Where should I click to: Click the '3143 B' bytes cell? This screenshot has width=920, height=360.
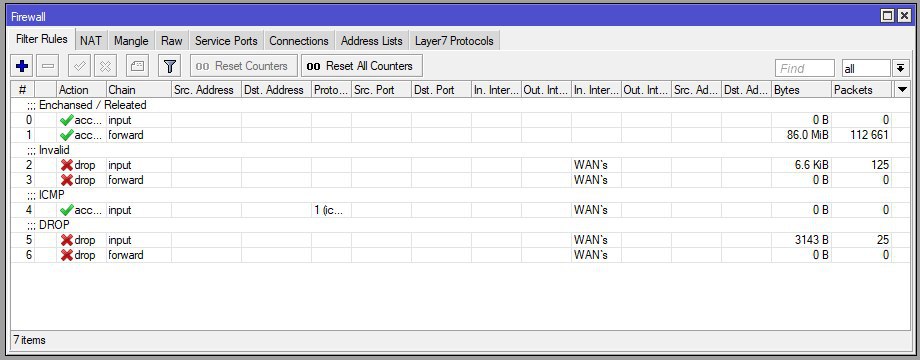tap(802, 240)
